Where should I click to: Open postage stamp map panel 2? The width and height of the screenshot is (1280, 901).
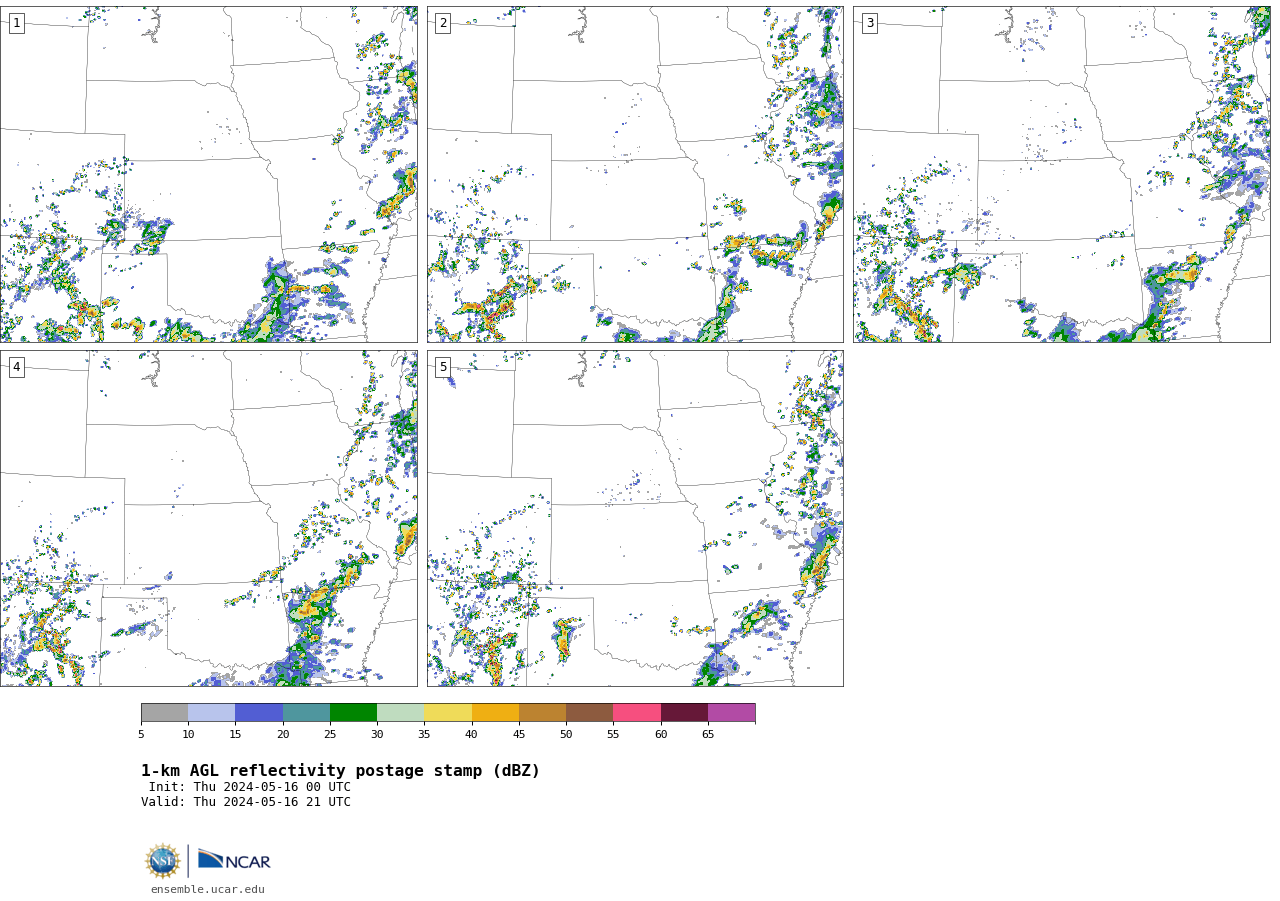635,174
